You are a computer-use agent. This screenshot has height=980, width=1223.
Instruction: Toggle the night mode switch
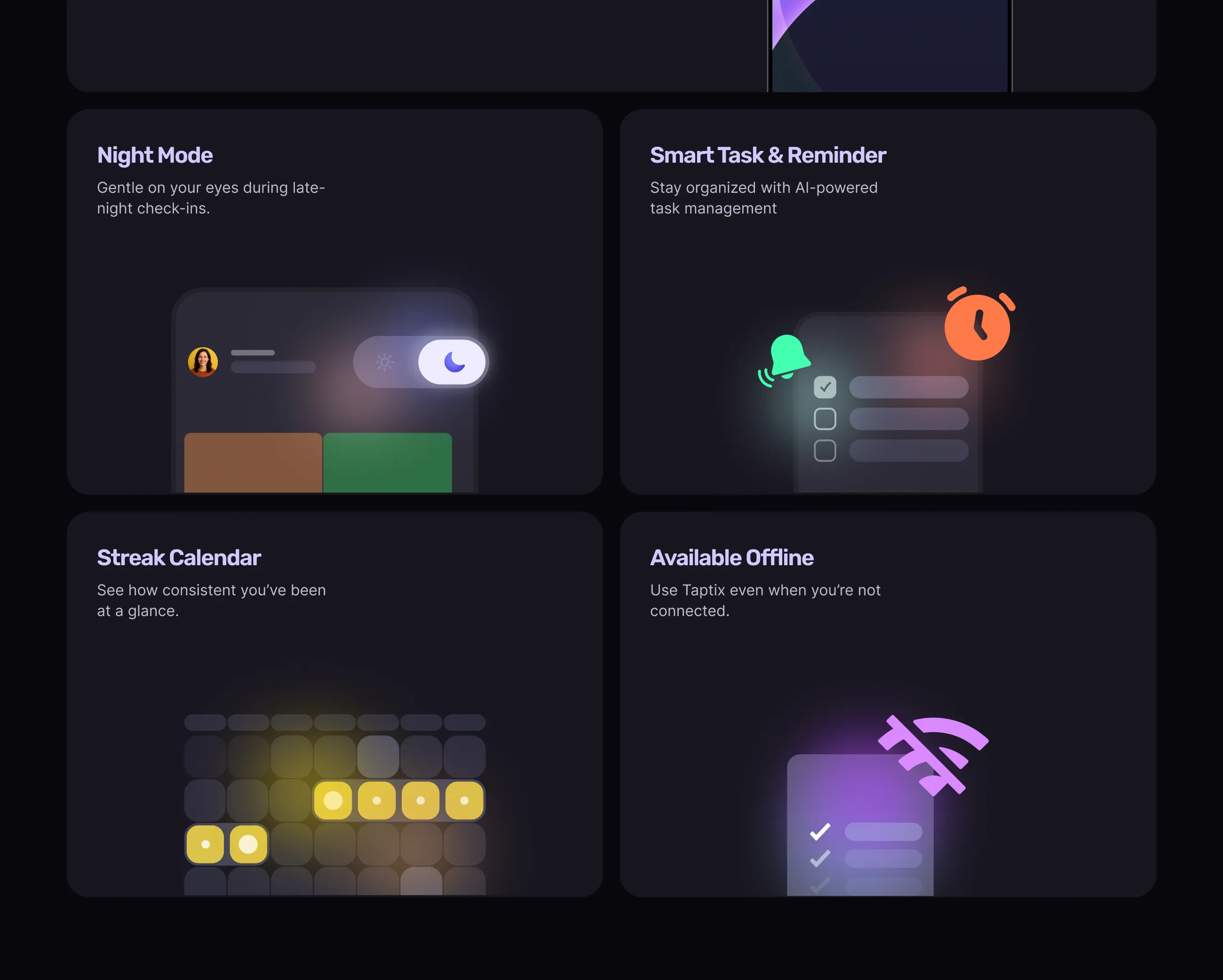click(x=420, y=362)
